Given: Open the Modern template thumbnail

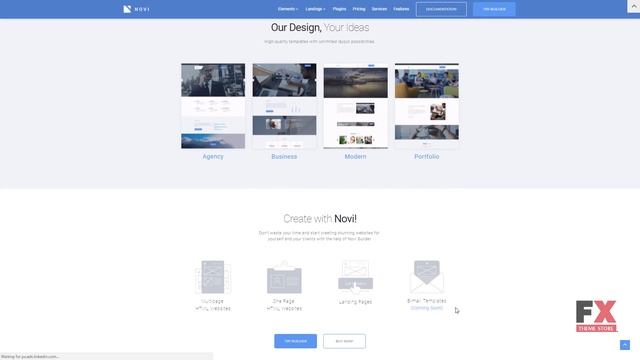Looking at the screenshot, I should [x=356, y=106].
